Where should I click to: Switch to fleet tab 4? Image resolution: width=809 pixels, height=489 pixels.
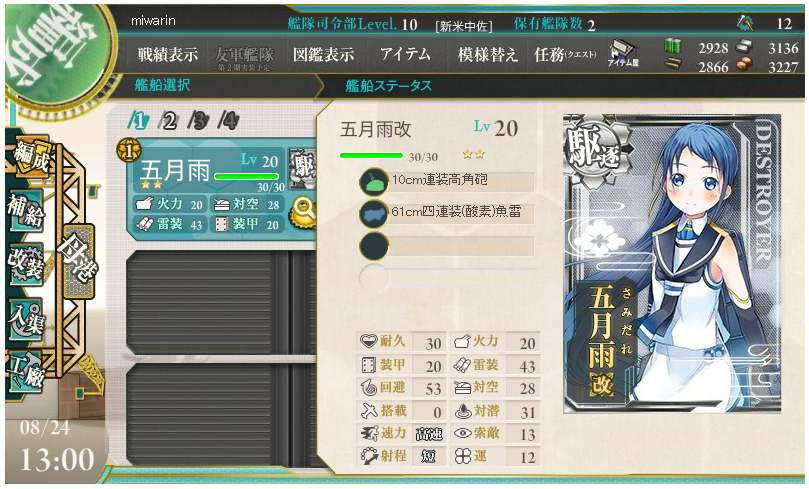pyautogui.click(x=229, y=121)
